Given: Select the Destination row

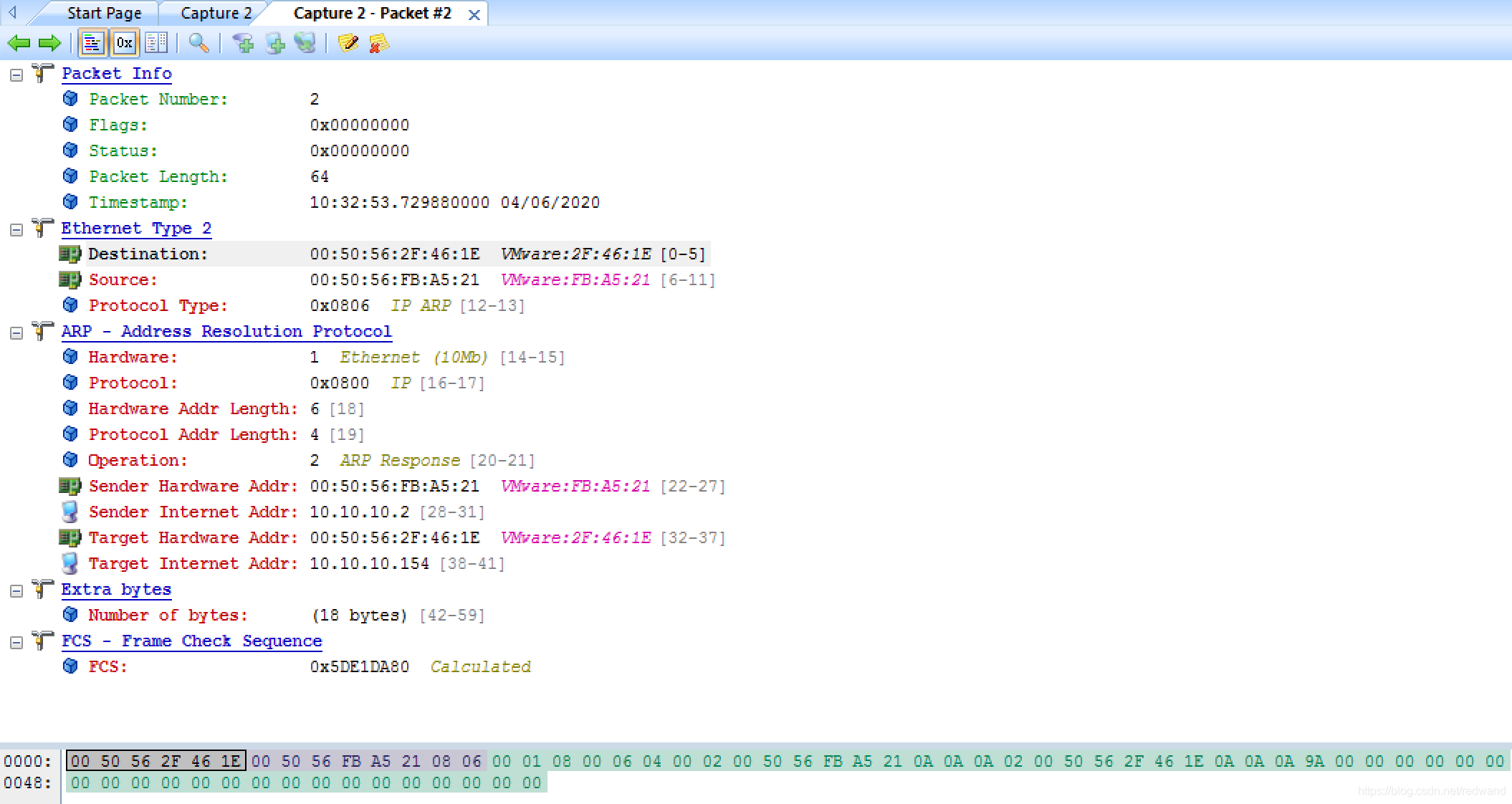Looking at the screenshot, I should (x=398, y=254).
